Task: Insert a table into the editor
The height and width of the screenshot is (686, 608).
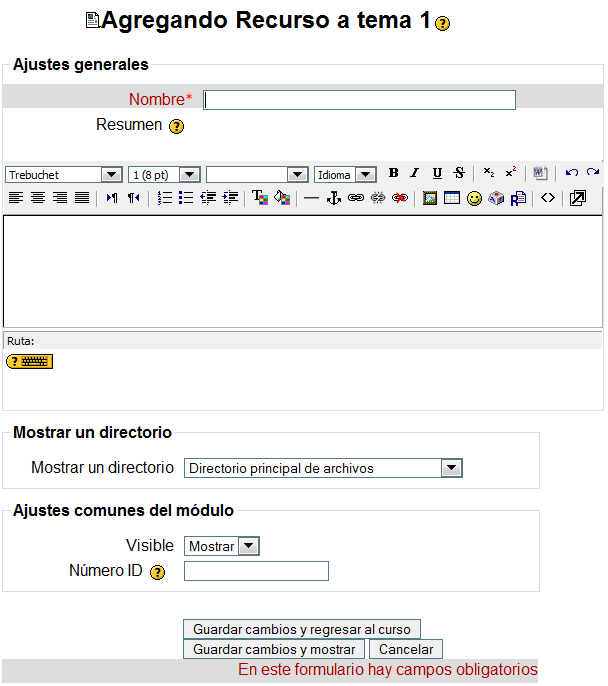Action: pyautogui.click(x=452, y=198)
